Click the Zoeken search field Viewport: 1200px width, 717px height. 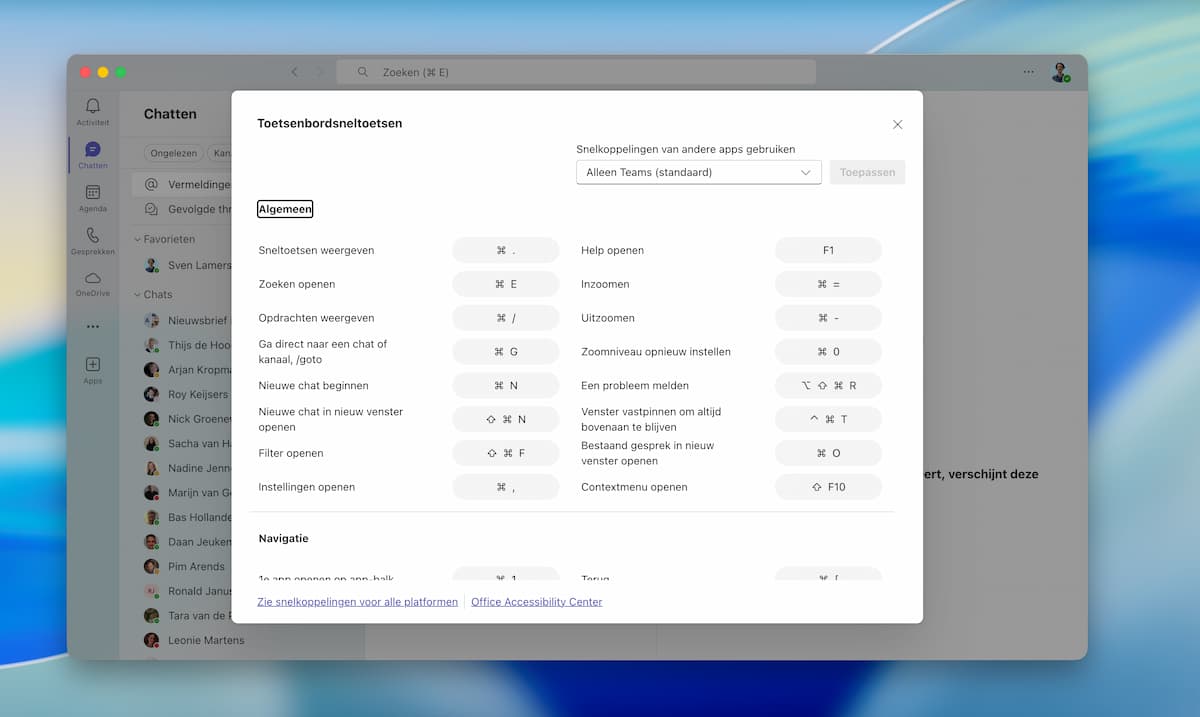575,72
